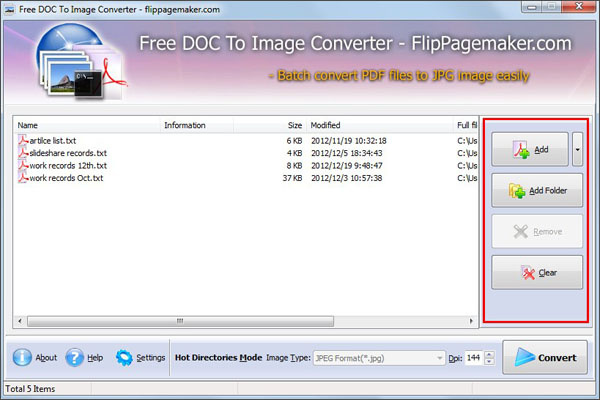This screenshot has height=400, width=600.
Task: Open the About info icon
Action: [22, 358]
